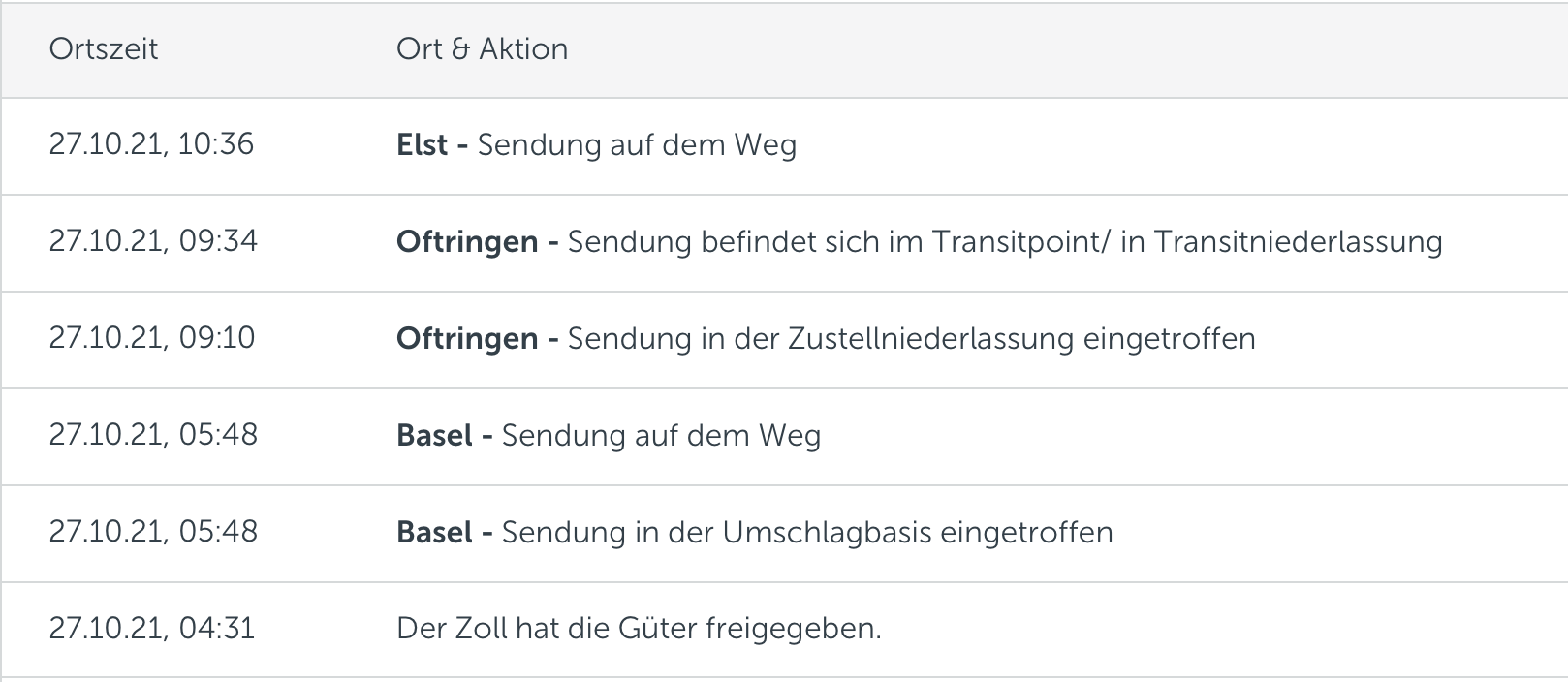
Task: Click bold Basel in the Umschlagbasis row
Action: 435,533
